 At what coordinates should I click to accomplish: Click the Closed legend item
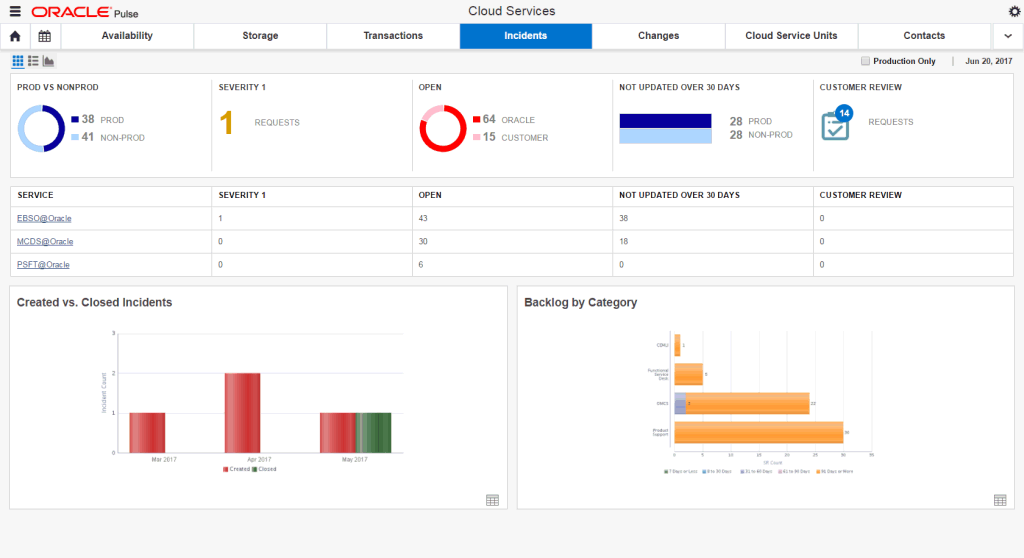(264, 469)
